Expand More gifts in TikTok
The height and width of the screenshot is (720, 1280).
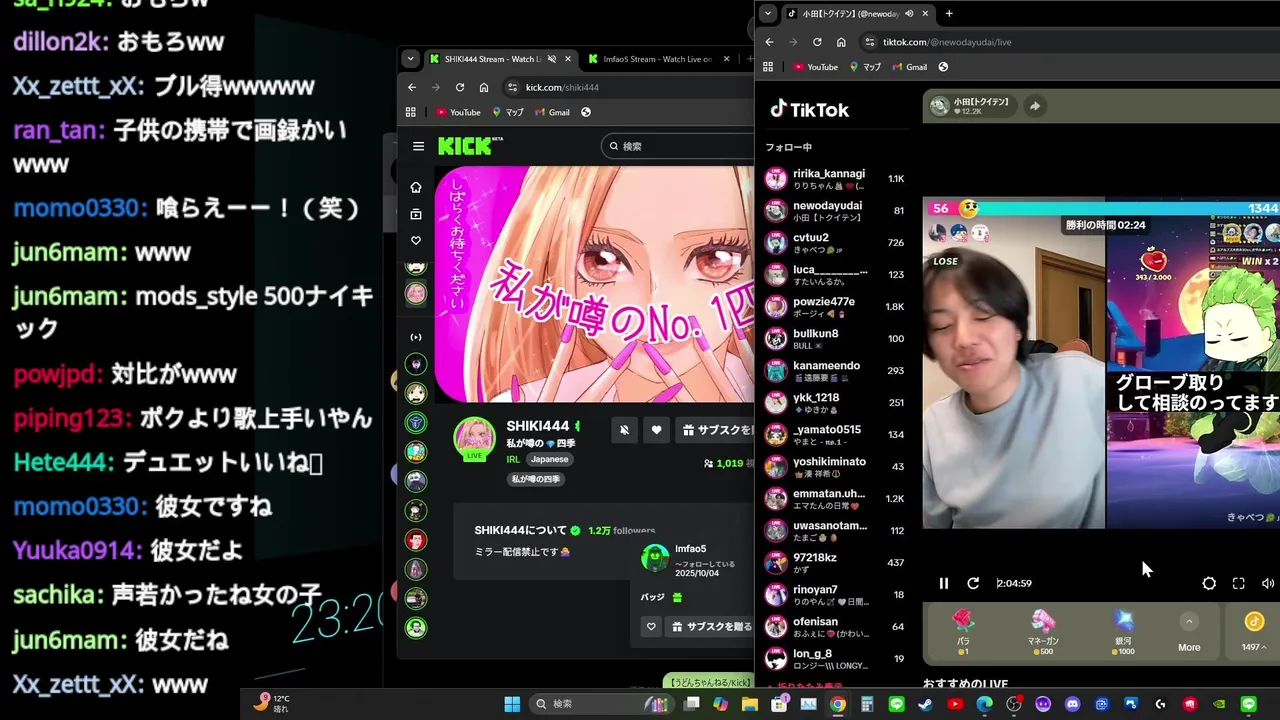tap(1189, 632)
